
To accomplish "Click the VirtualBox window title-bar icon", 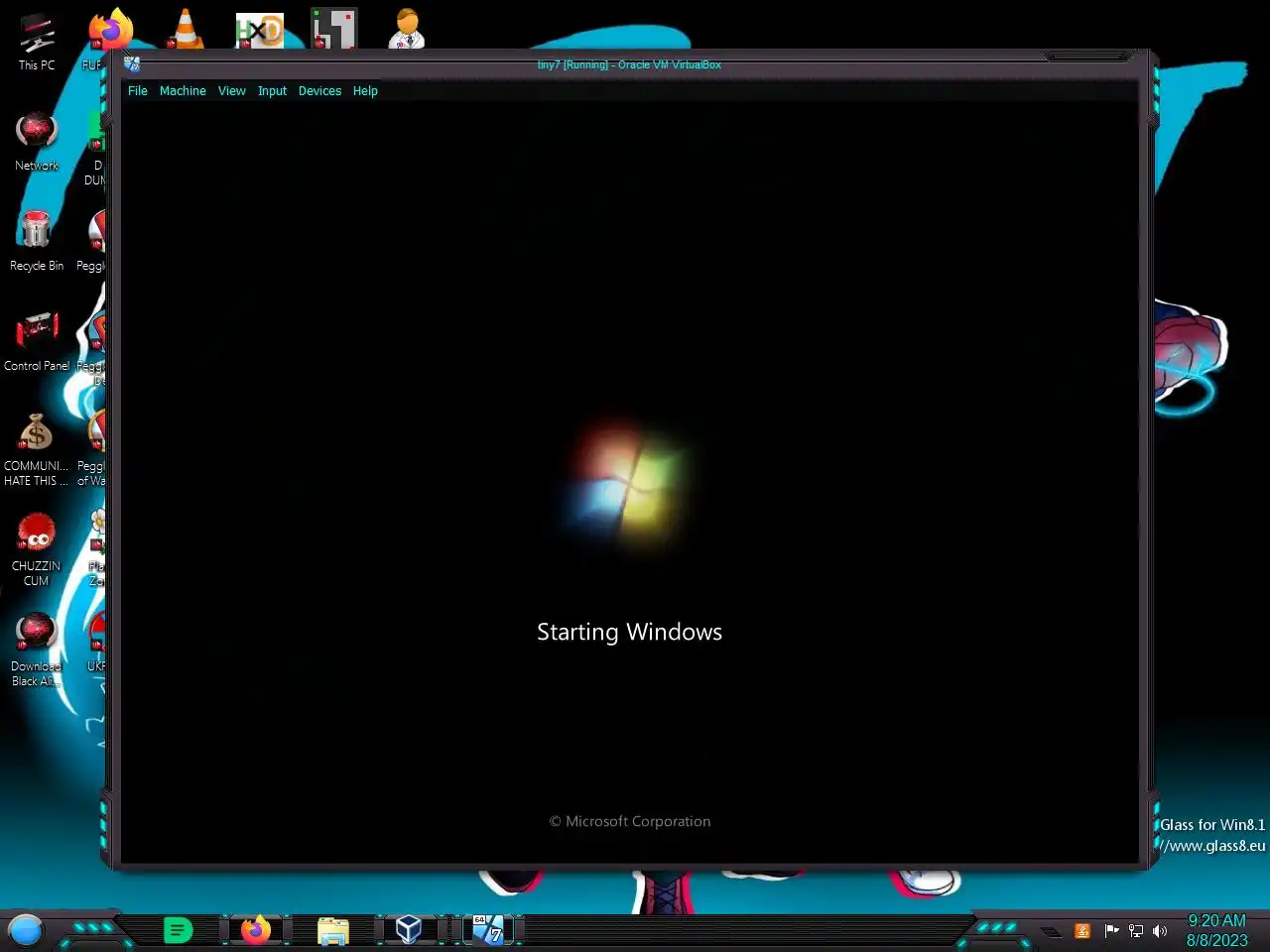I will [x=132, y=64].
